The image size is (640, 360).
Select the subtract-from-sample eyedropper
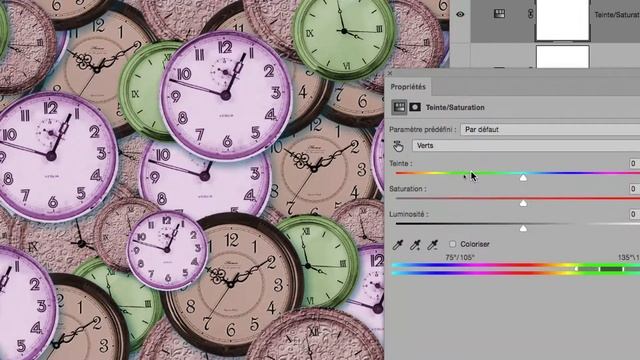432,244
